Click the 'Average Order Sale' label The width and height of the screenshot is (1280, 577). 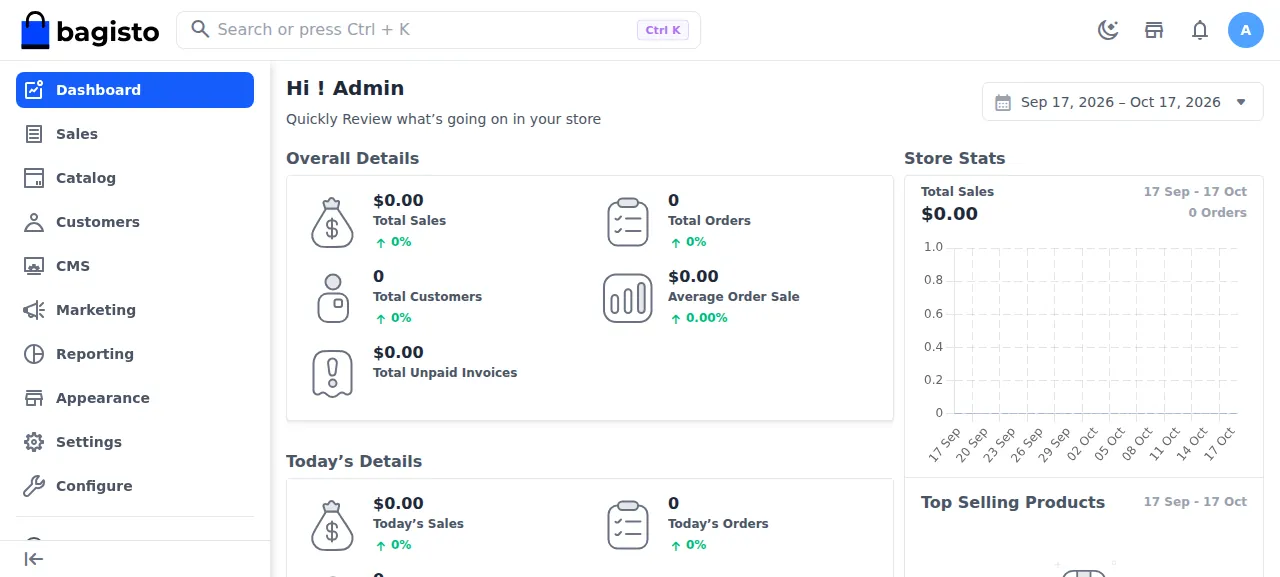click(734, 297)
